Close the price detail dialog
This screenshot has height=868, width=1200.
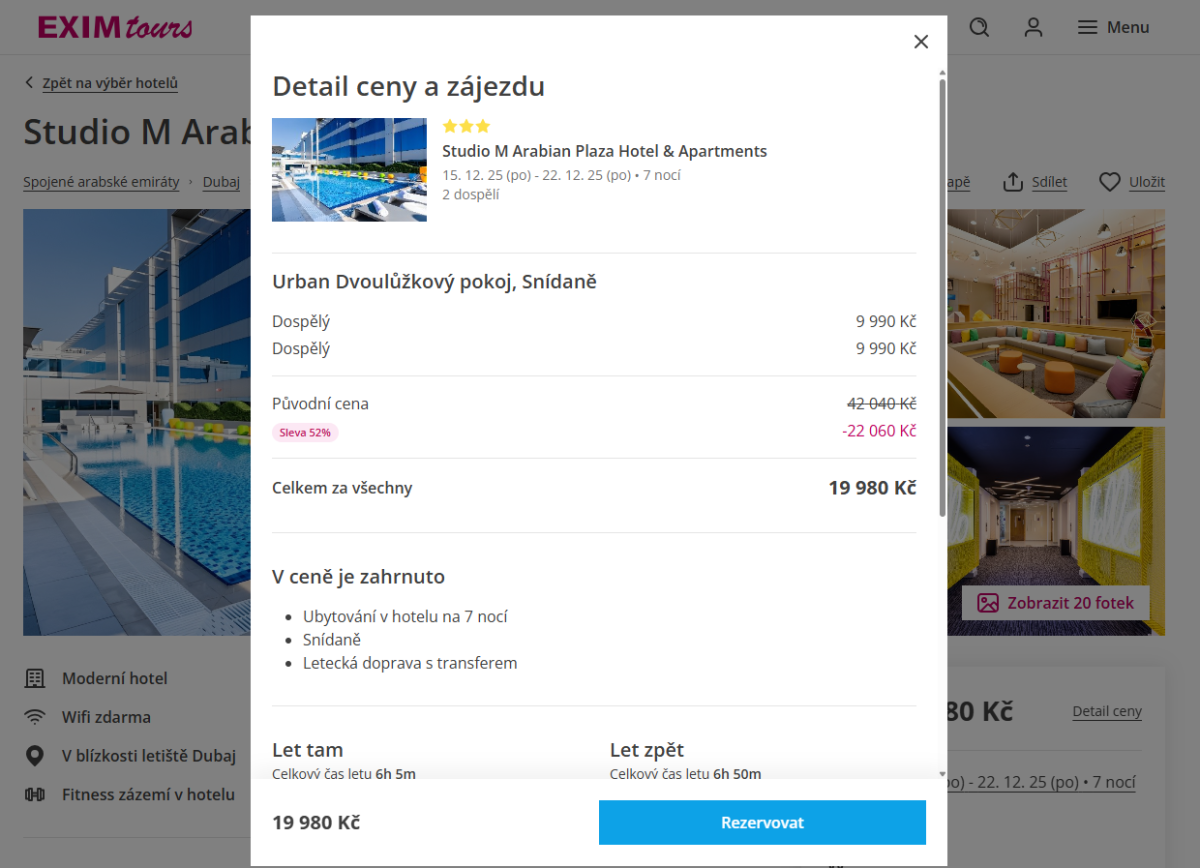pos(921,42)
